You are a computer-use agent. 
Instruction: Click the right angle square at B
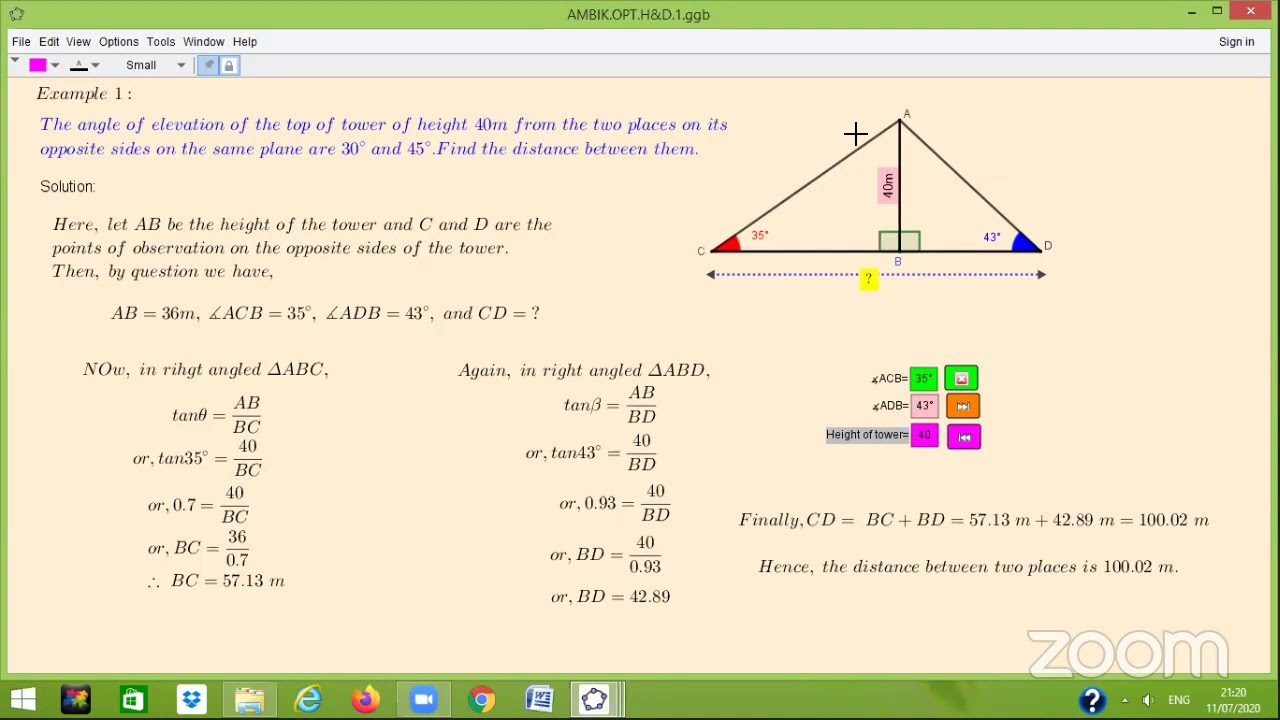pos(899,241)
